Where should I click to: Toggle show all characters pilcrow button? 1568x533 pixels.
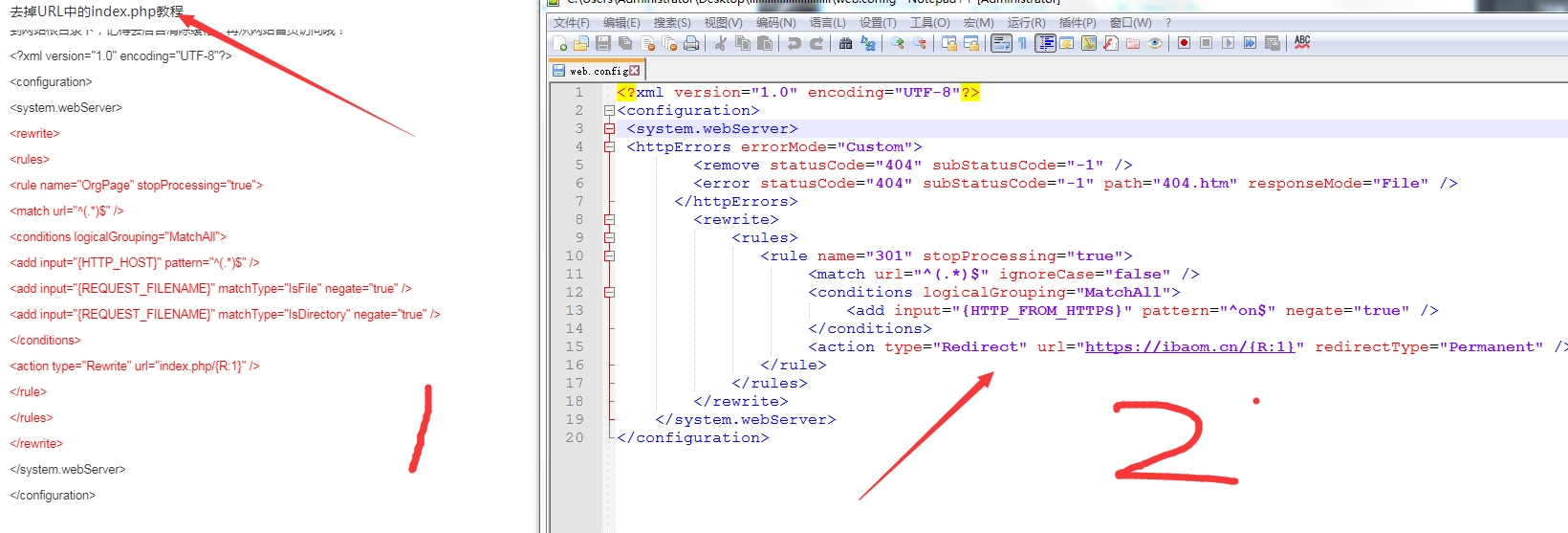[1022, 43]
